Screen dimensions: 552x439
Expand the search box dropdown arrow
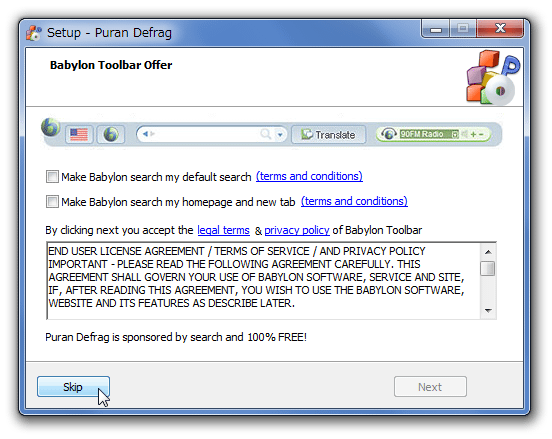click(280, 134)
